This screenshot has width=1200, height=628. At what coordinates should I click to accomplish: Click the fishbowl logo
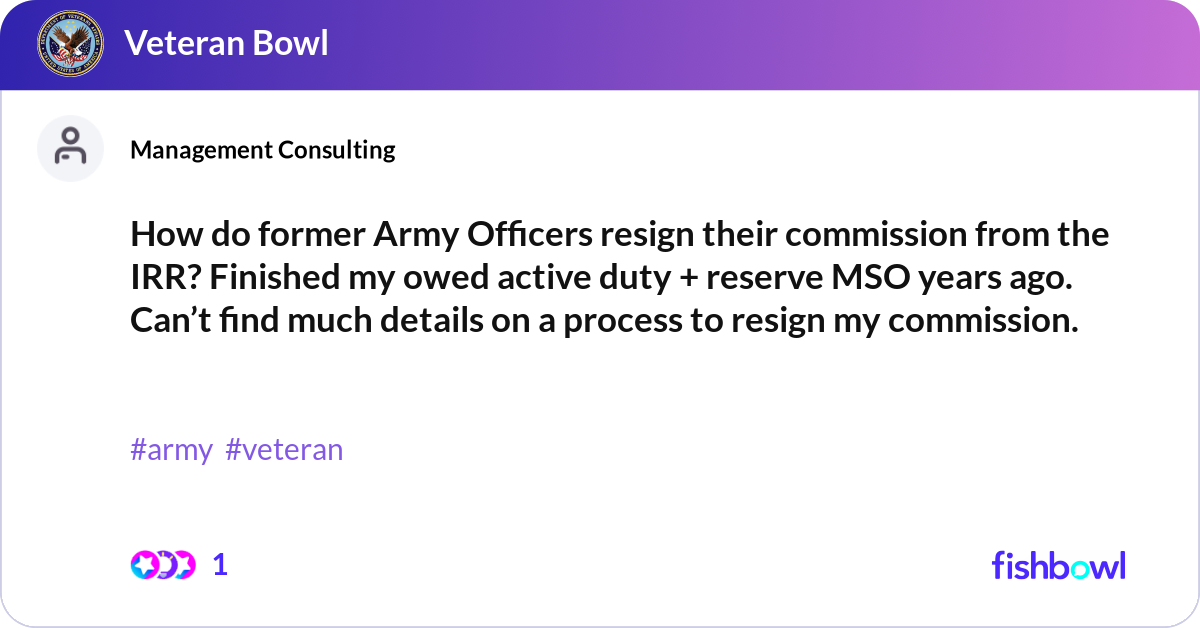pyautogui.click(x=1058, y=565)
